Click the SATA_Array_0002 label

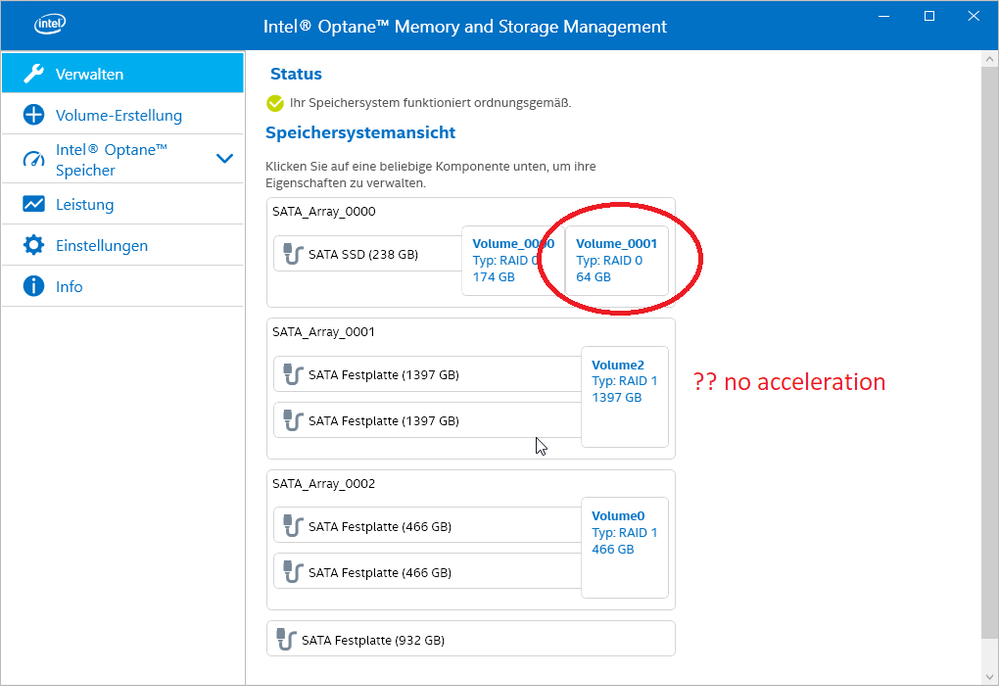point(324,483)
